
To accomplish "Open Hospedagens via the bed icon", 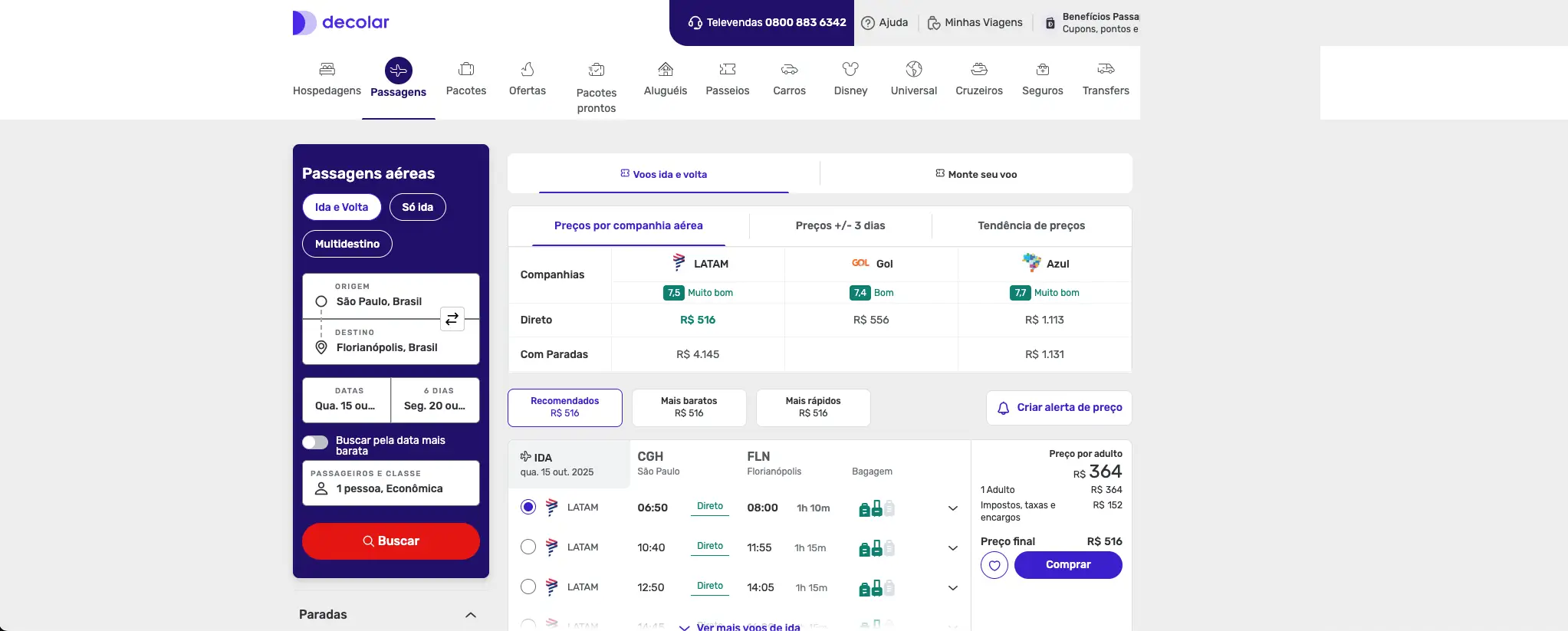I will click(x=327, y=70).
